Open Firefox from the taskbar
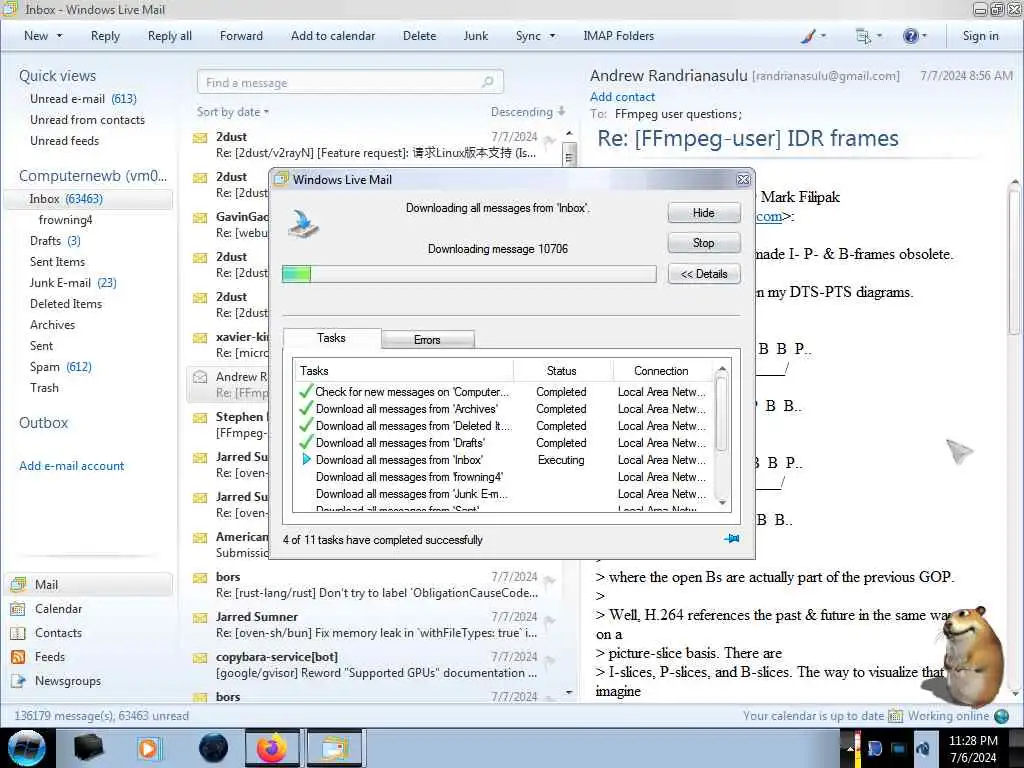This screenshot has width=1024, height=768. [272, 748]
